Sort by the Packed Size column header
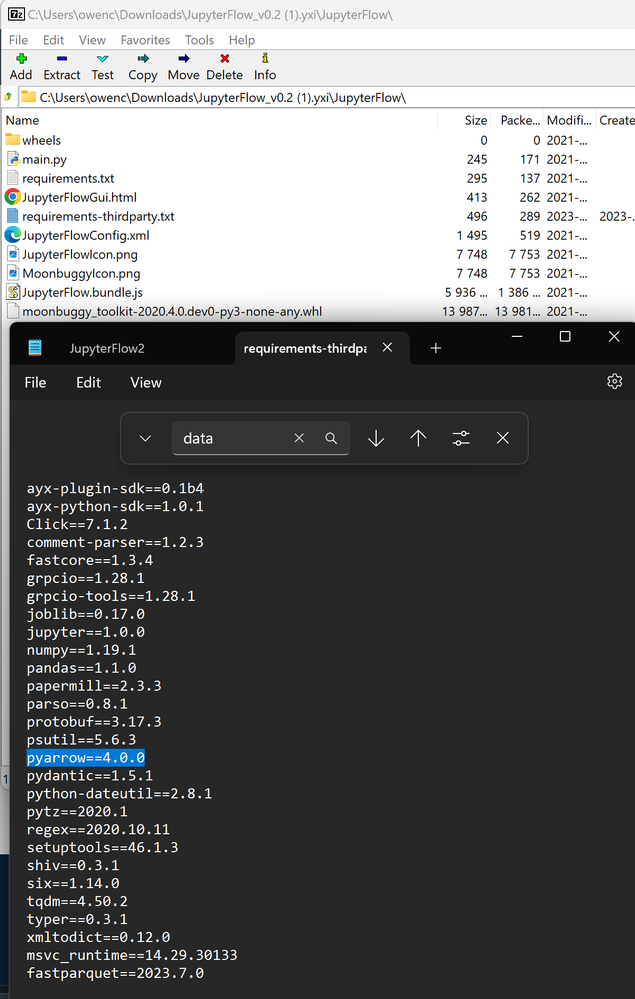The width and height of the screenshot is (635, 999). 517,120
